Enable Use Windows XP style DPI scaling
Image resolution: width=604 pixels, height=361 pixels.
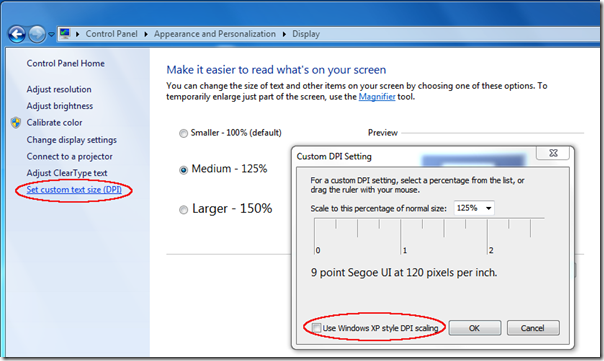click(x=317, y=328)
